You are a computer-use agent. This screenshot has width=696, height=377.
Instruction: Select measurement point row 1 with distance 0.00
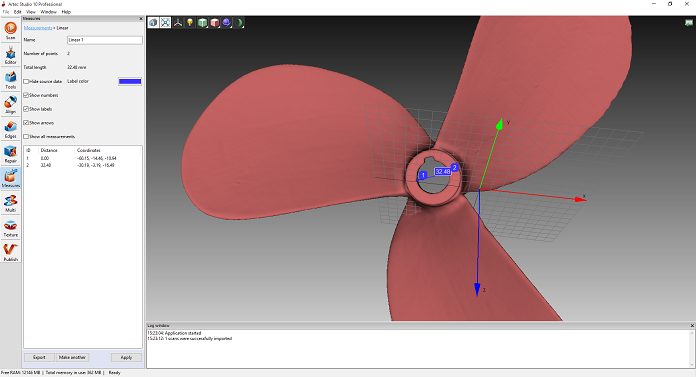click(83, 158)
